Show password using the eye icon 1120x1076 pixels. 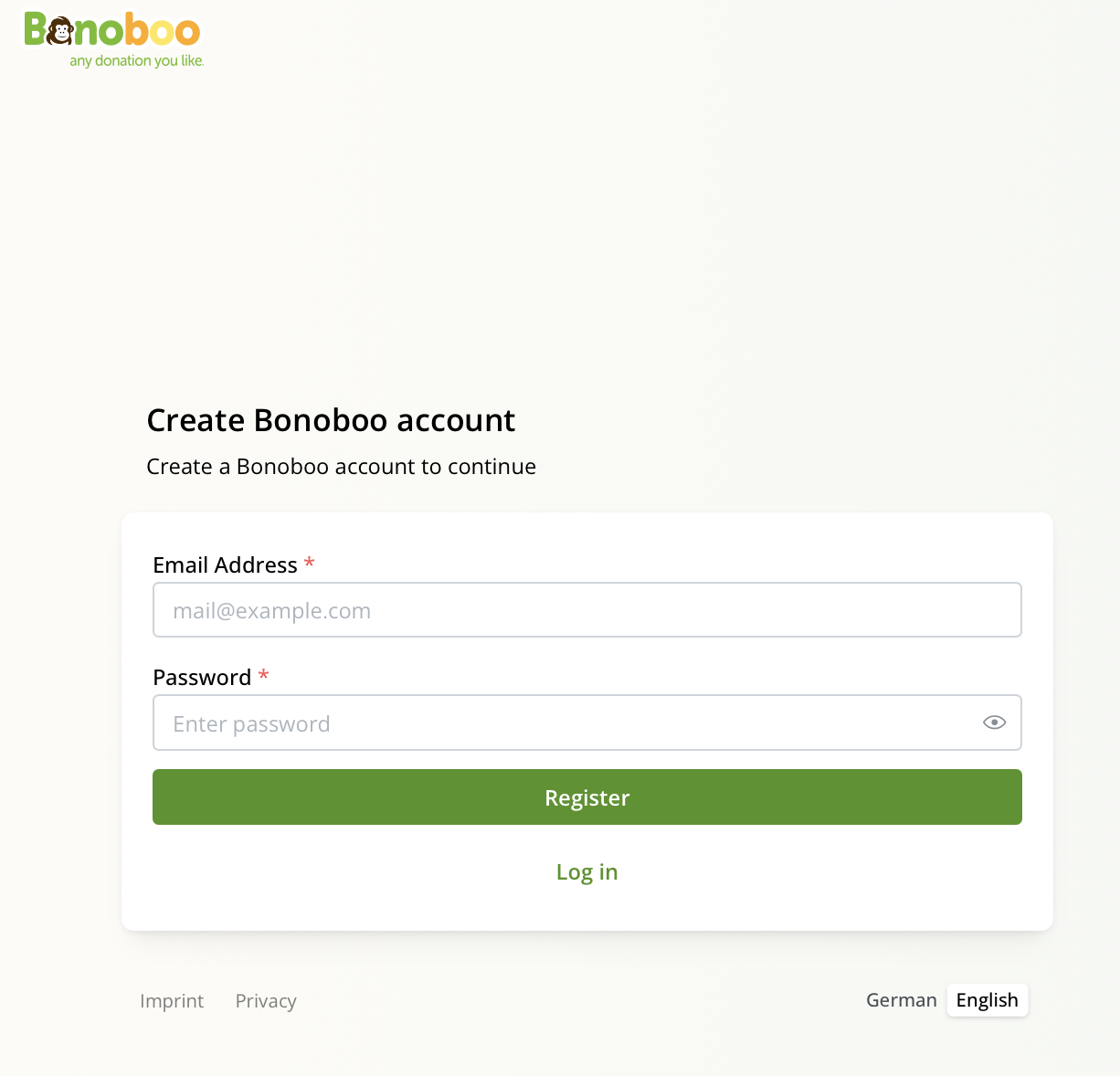[x=994, y=723]
